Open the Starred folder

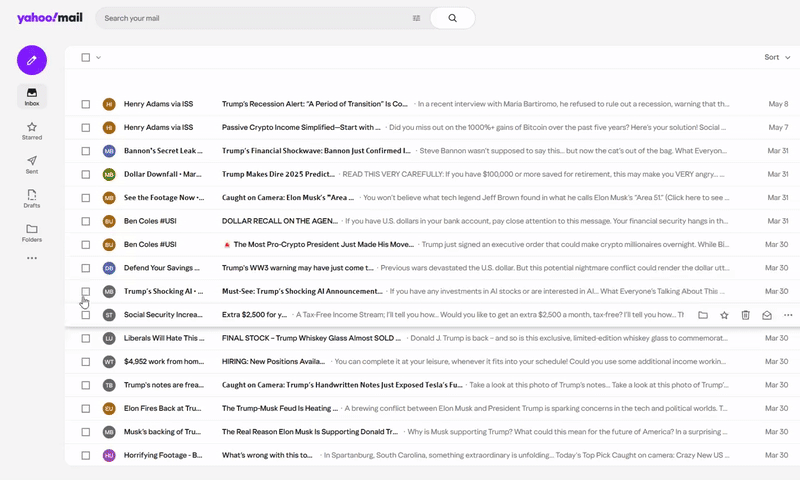tap(32, 131)
